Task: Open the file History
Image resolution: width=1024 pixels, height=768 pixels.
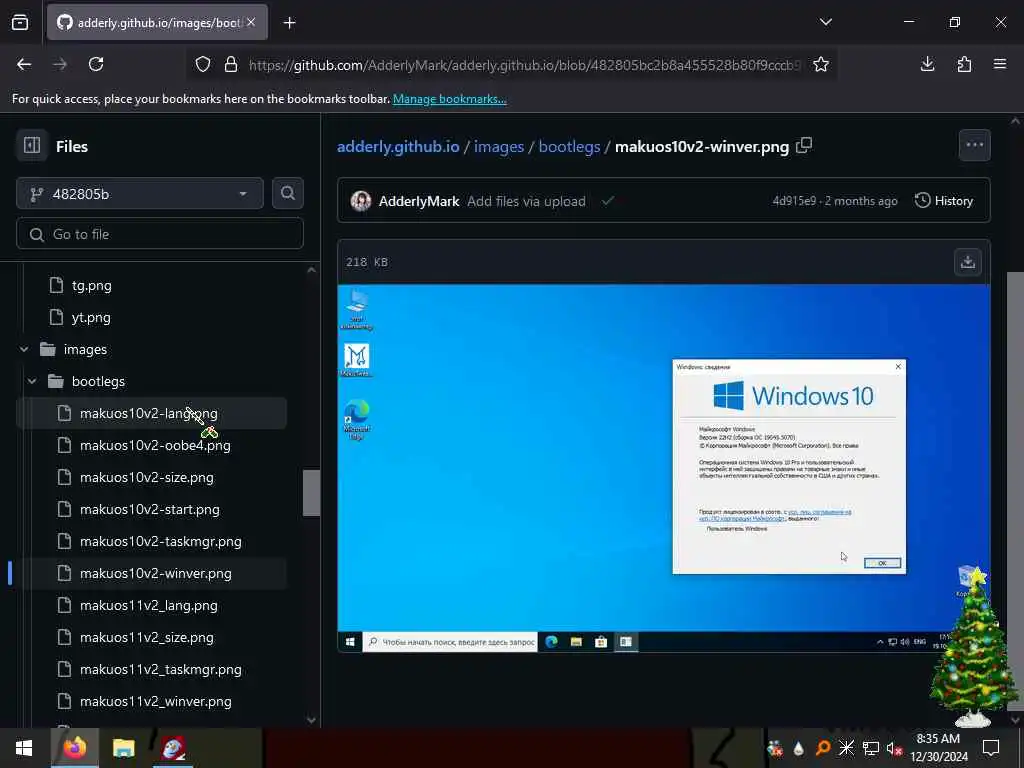Action: (944, 200)
